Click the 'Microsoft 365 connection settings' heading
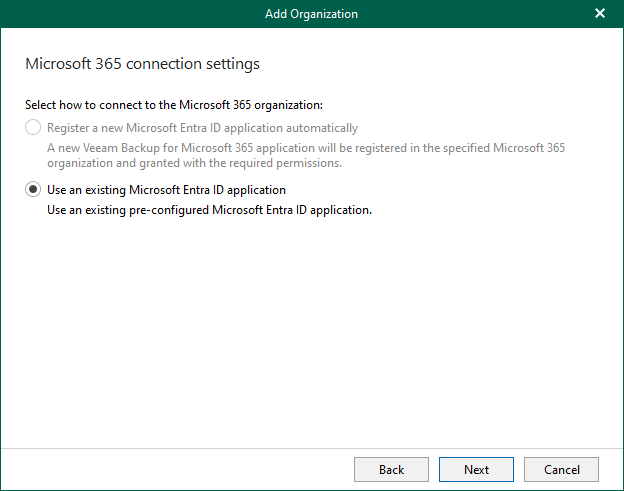Image resolution: width=624 pixels, height=491 pixels. pyautogui.click(x=141, y=64)
